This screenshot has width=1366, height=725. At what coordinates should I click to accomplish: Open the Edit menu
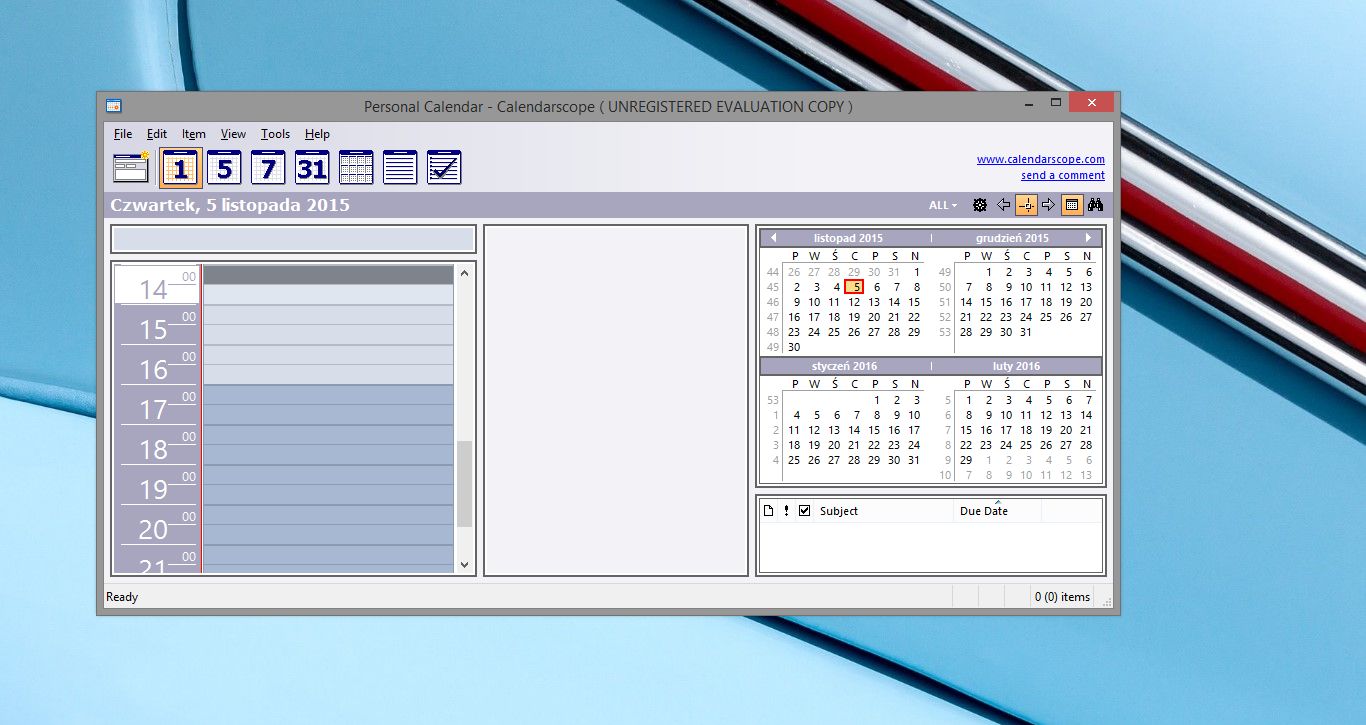click(x=157, y=134)
